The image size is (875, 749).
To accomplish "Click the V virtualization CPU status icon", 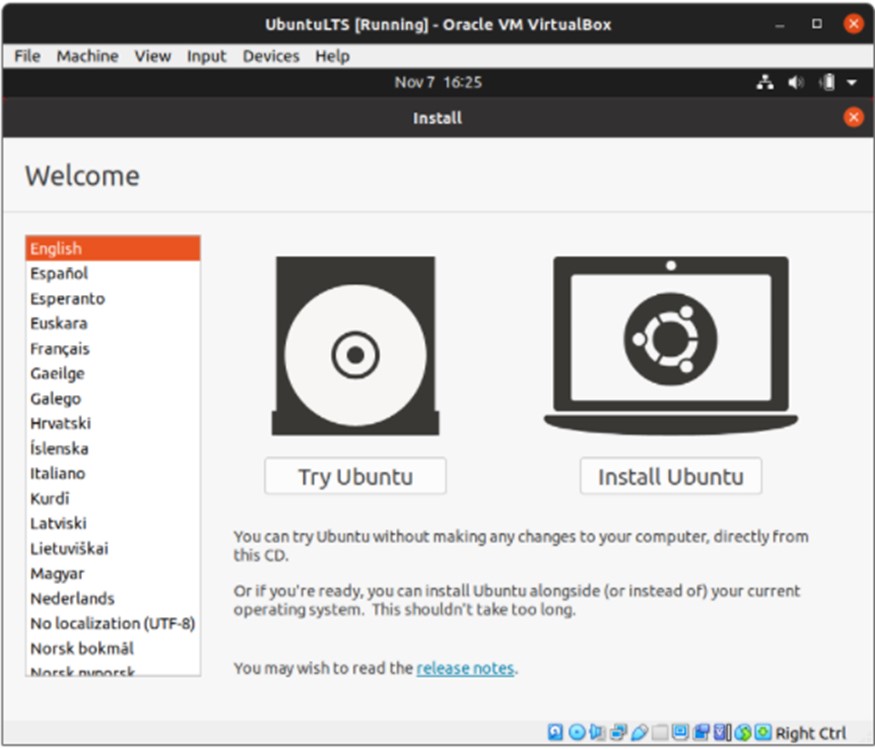I will (x=722, y=732).
